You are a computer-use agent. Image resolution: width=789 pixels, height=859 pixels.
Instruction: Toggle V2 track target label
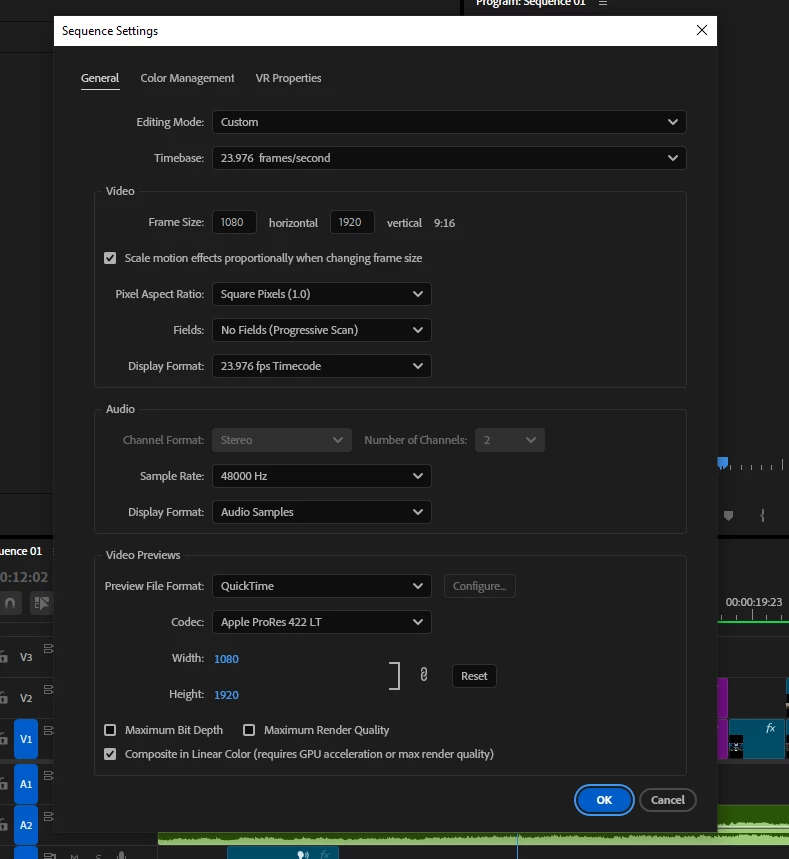click(x=26, y=698)
